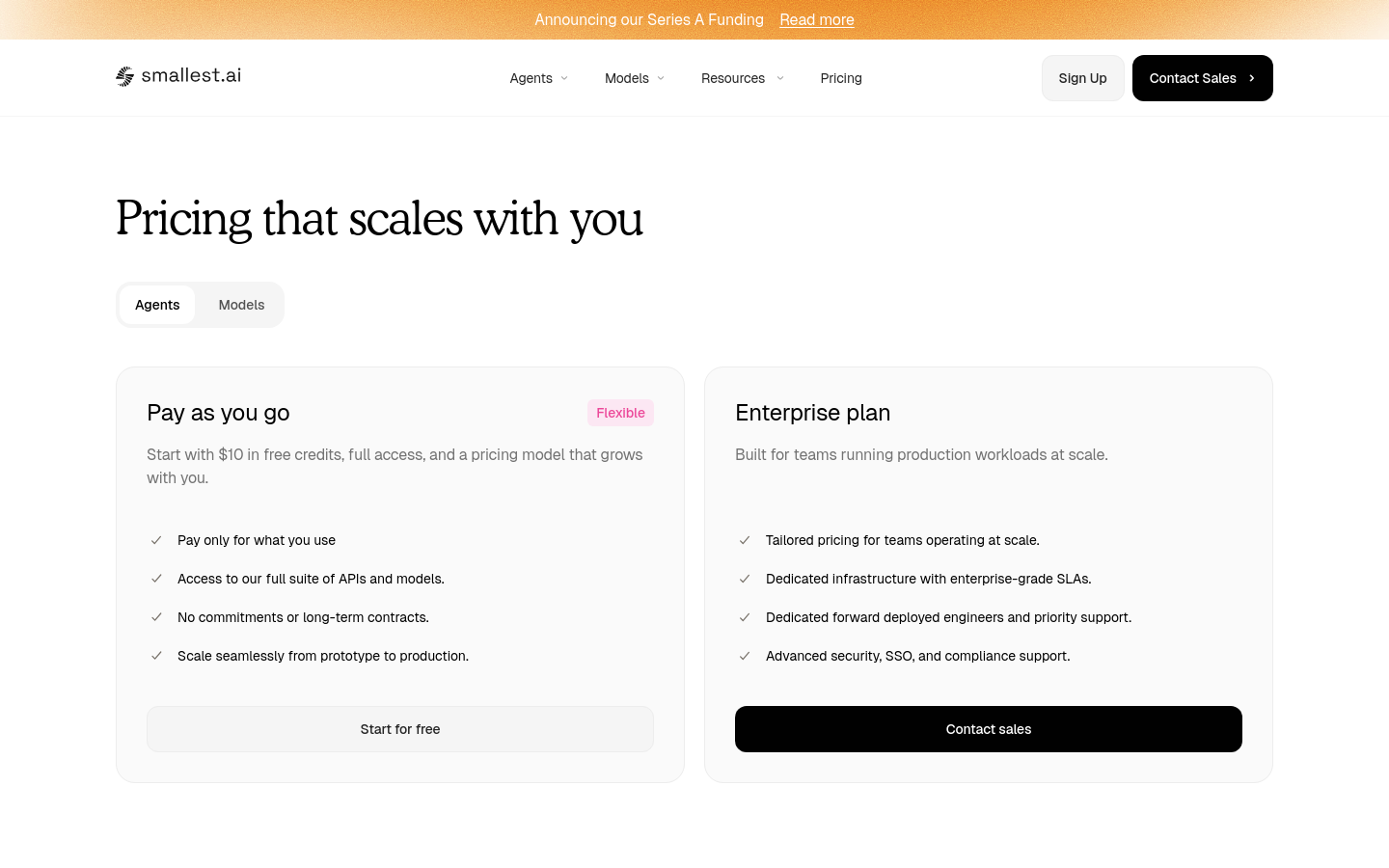The height and width of the screenshot is (868, 1389).
Task: Expand the Resources menu chevron
Action: pyautogui.click(x=780, y=78)
